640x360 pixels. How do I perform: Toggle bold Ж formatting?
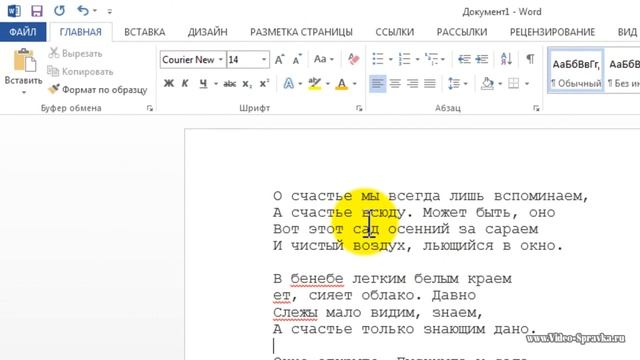169,84
